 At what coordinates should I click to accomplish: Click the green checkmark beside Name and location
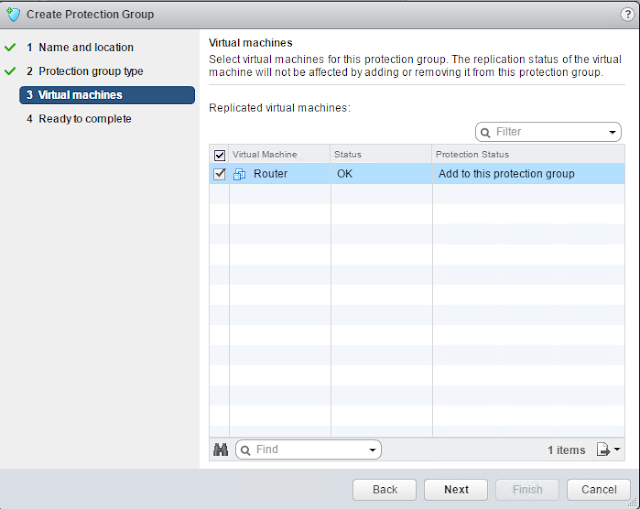10,47
